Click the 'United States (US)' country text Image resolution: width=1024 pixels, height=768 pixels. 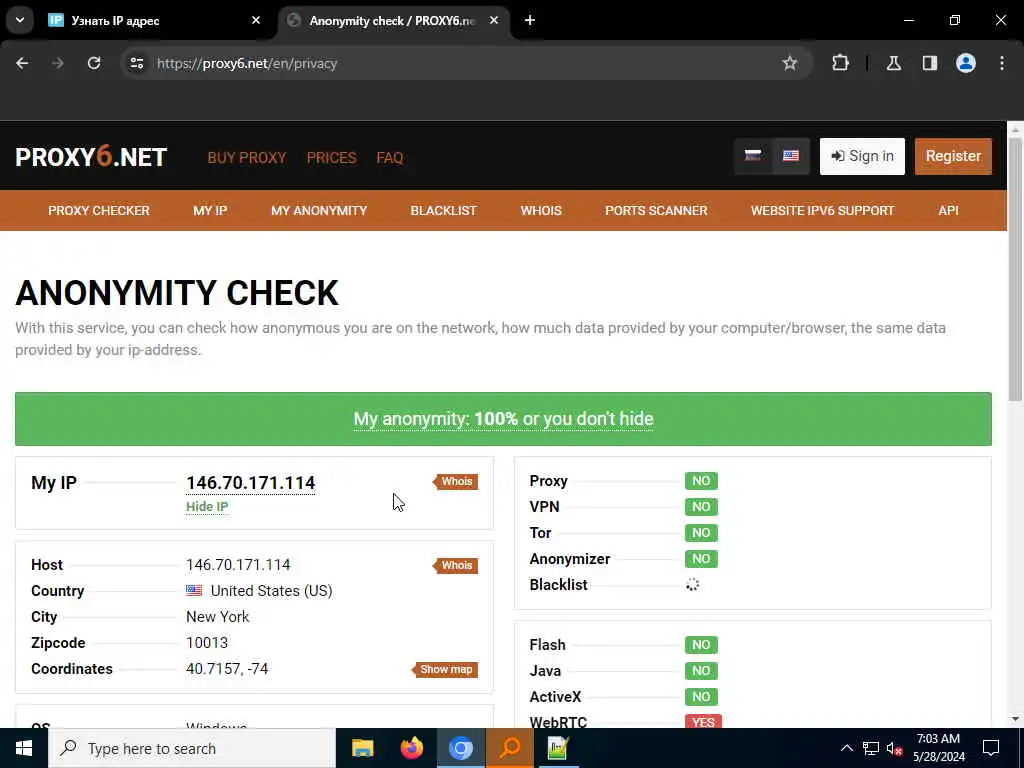(x=271, y=591)
